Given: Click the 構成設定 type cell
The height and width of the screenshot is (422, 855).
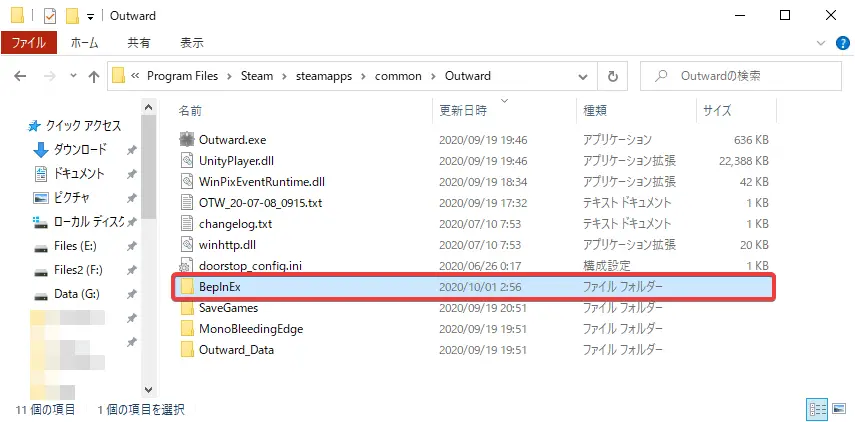Looking at the screenshot, I should (x=606, y=266).
